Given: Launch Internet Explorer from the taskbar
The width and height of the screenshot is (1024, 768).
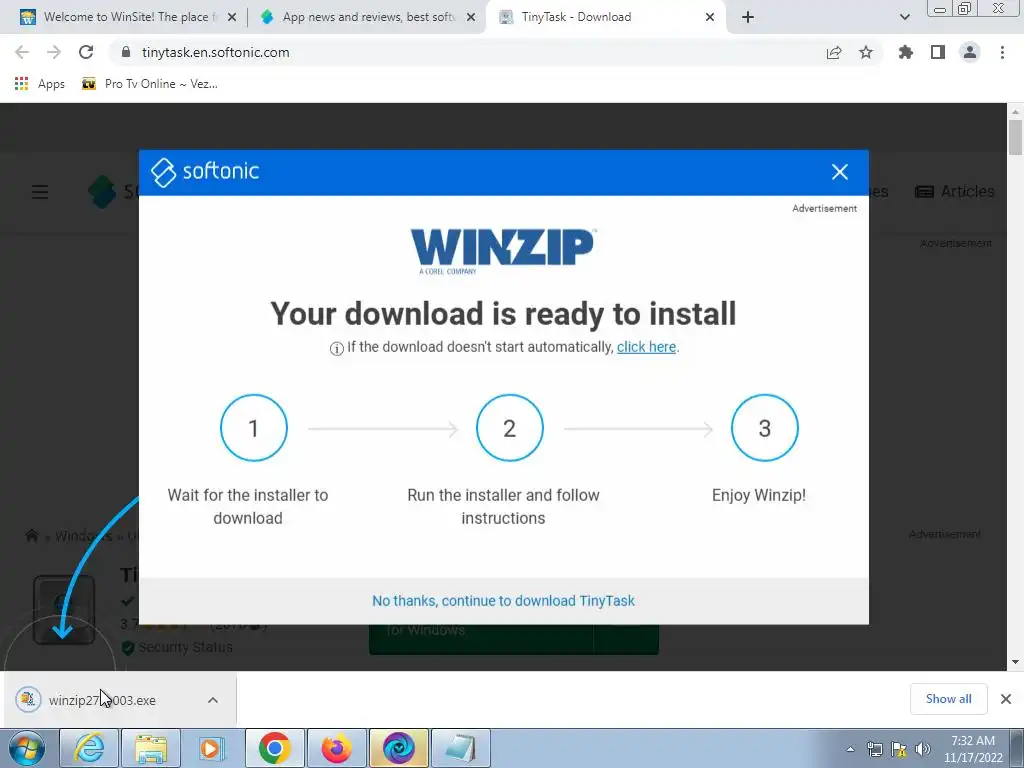Looking at the screenshot, I should [x=89, y=748].
